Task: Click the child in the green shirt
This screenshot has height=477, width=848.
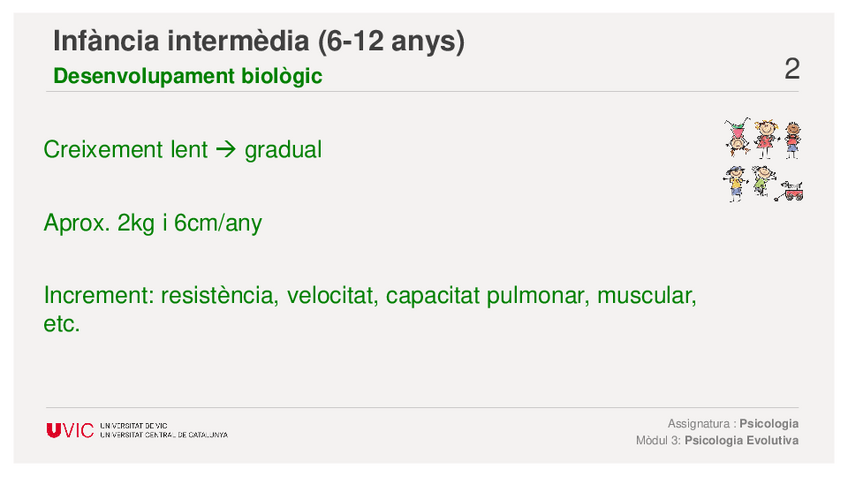Action: pos(763,181)
